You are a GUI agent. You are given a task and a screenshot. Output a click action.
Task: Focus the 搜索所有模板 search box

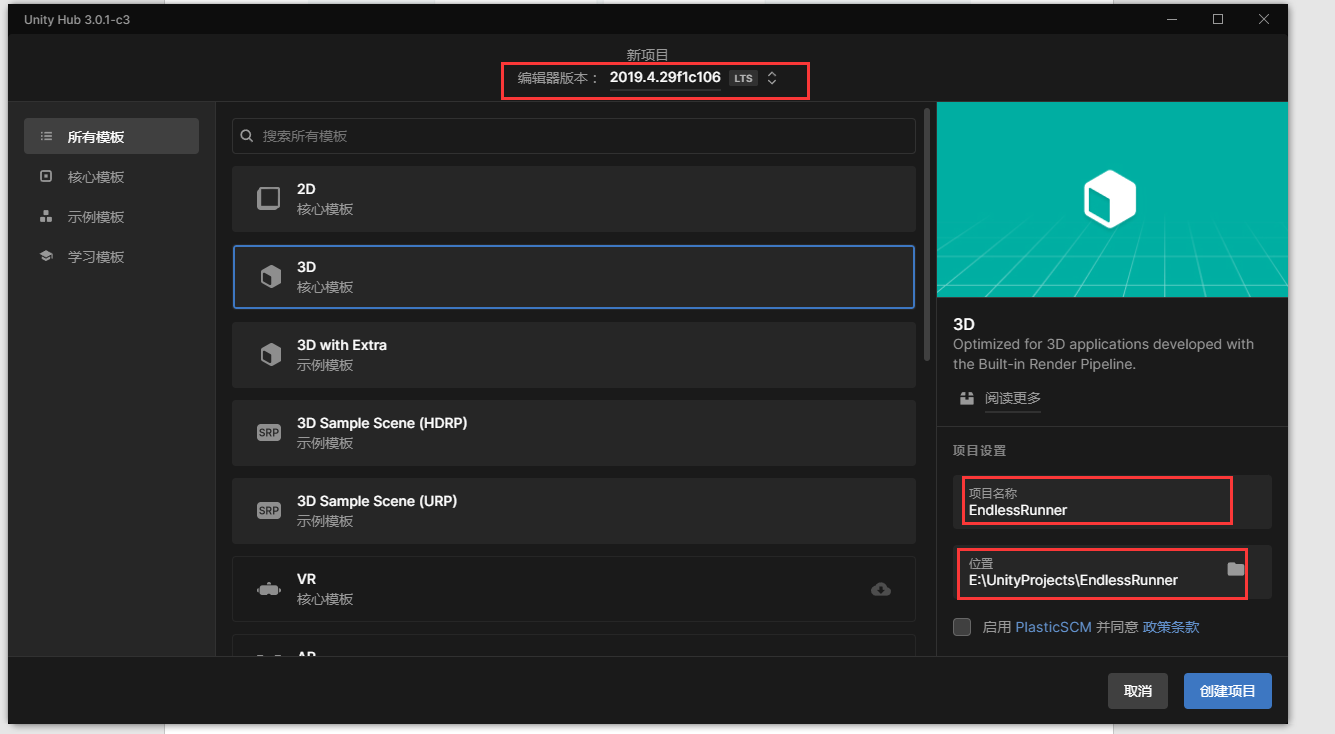click(x=574, y=136)
